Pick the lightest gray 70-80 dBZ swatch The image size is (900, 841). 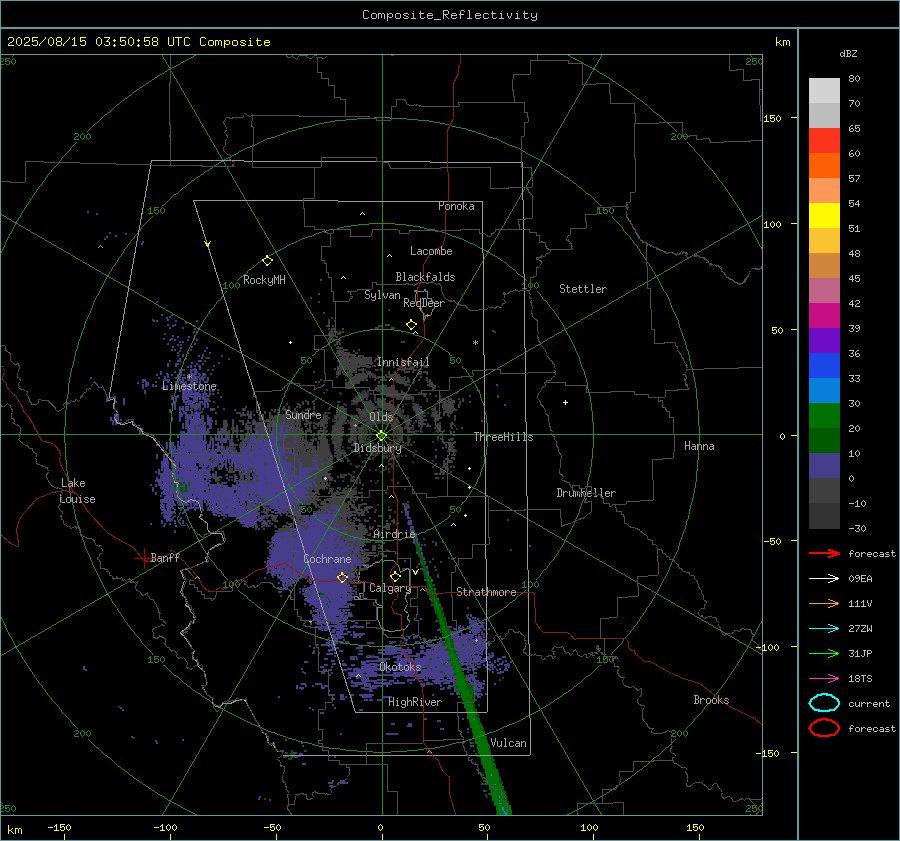tap(824, 90)
